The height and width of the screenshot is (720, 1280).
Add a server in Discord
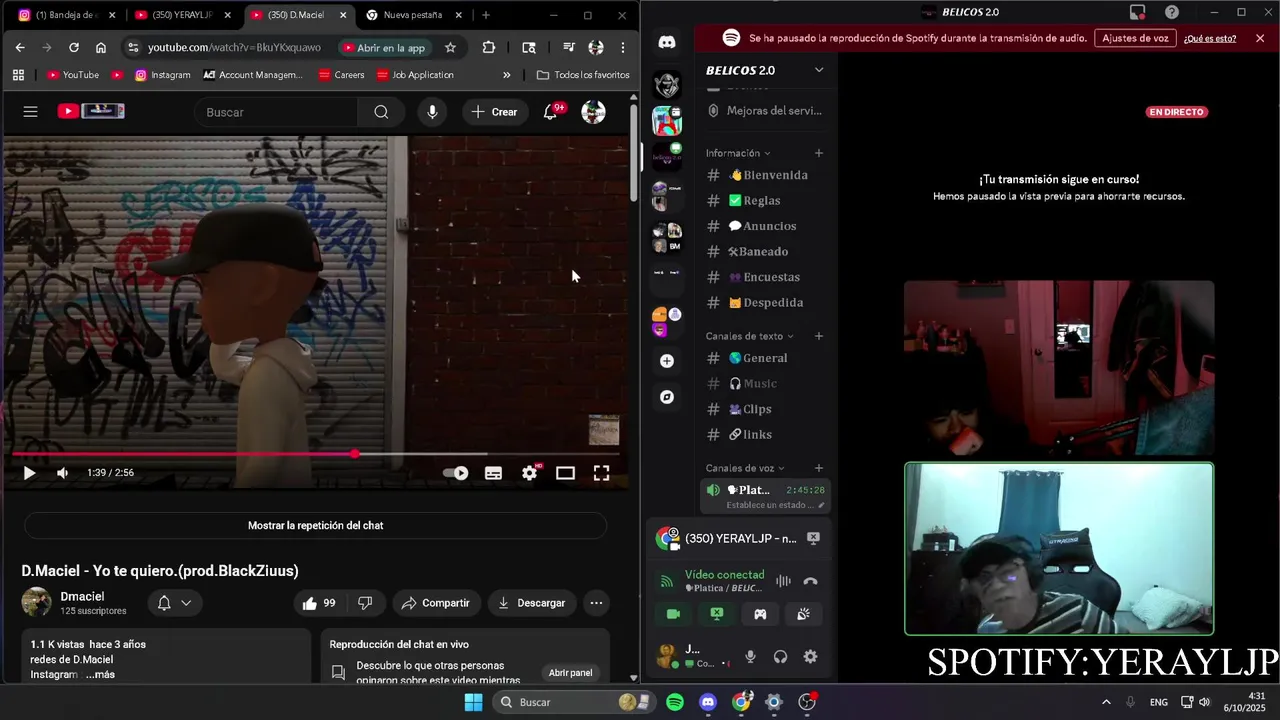(667, 361)
